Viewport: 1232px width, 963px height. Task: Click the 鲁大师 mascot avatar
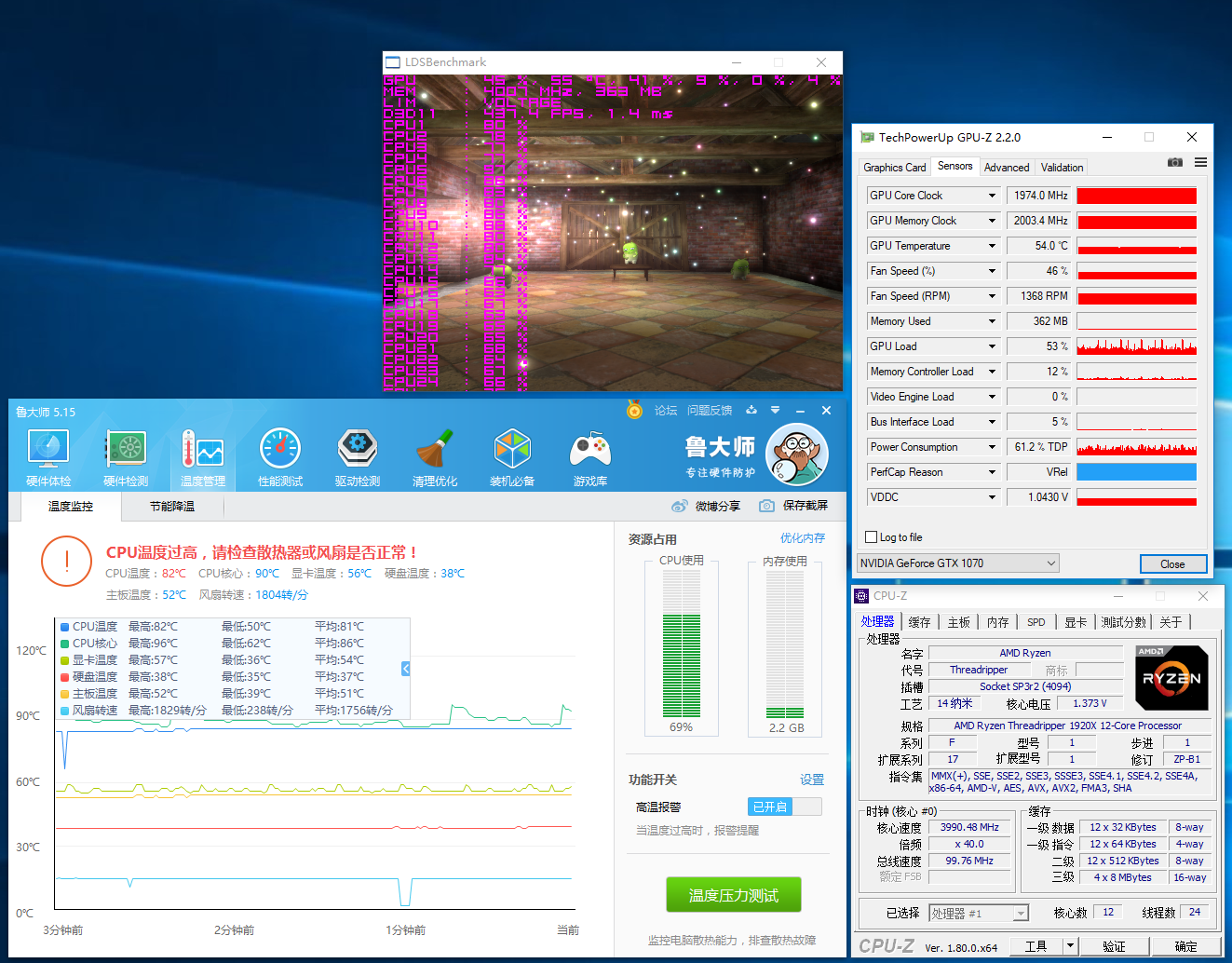(x=797, y=454)
